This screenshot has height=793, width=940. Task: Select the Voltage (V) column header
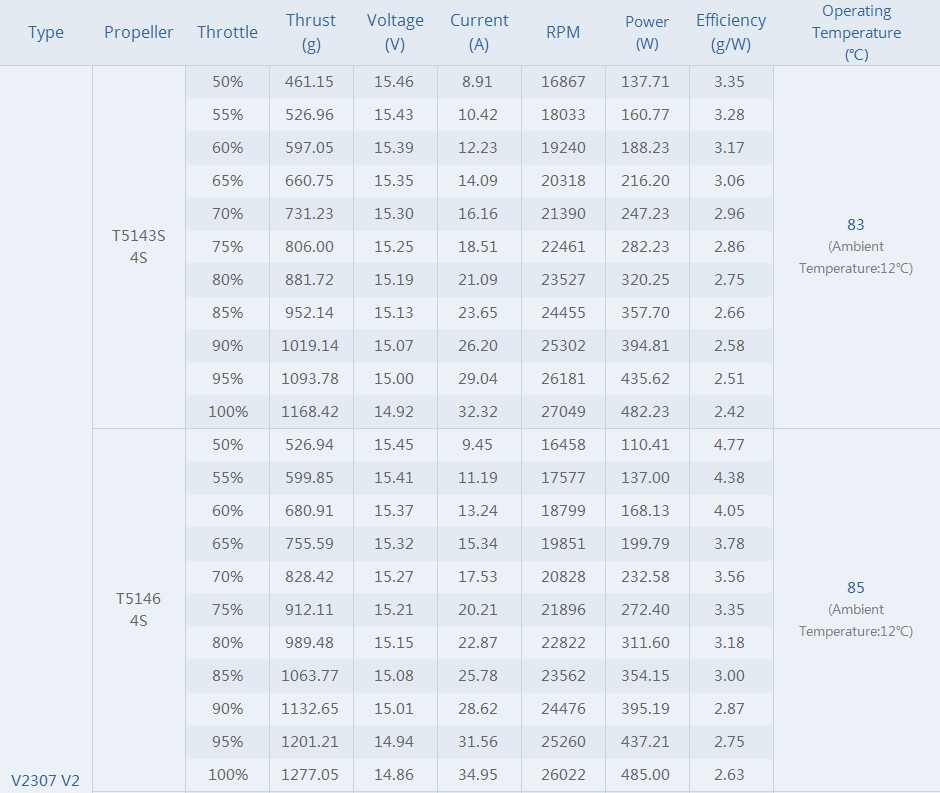pos(395,33)
